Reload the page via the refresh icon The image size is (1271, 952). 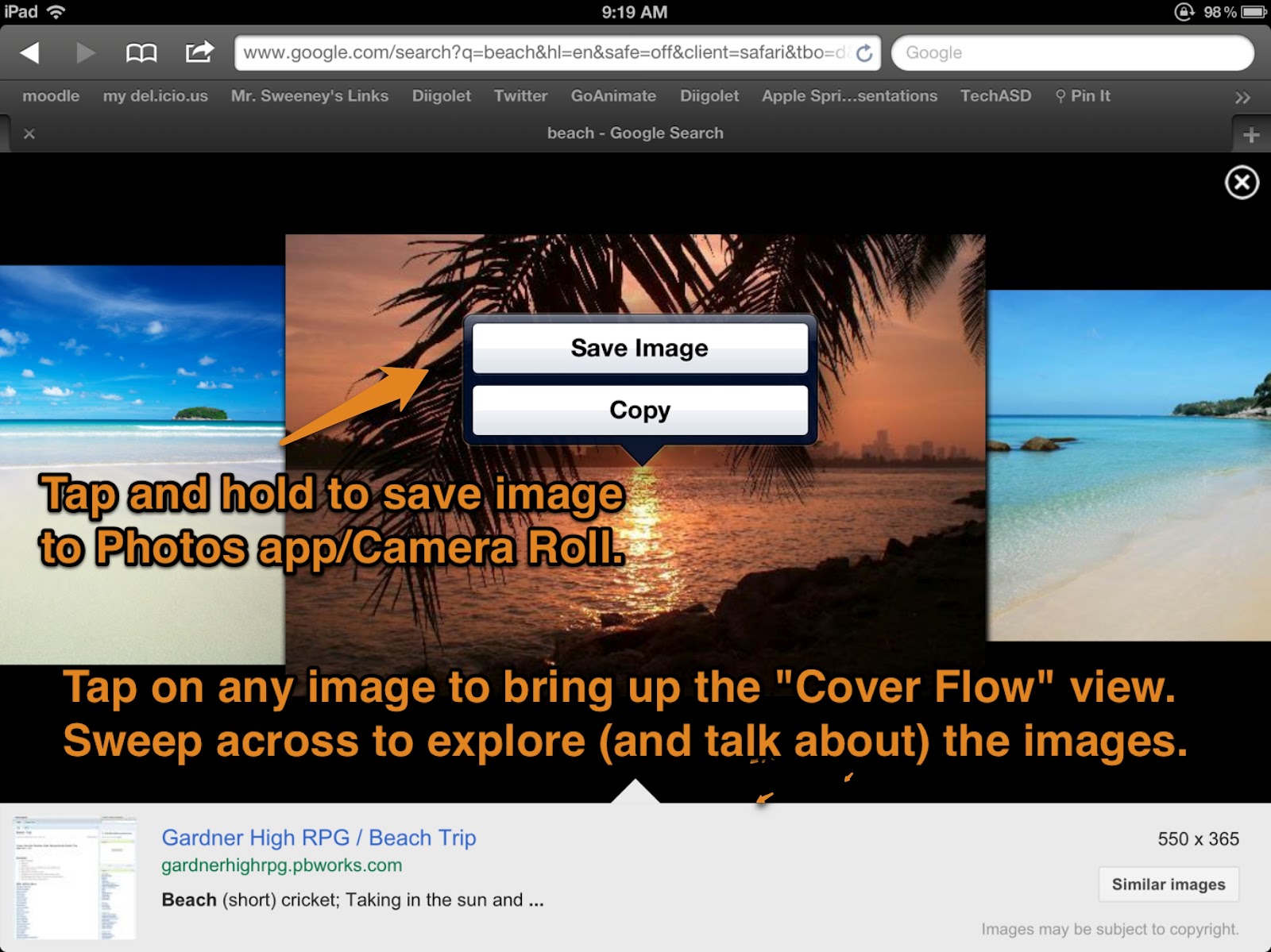coord(863,53)
